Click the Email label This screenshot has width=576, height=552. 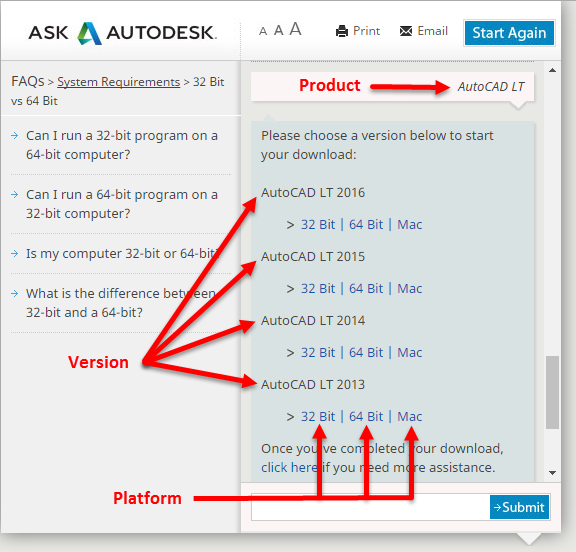pyautogui.click(x=432, y=31)
